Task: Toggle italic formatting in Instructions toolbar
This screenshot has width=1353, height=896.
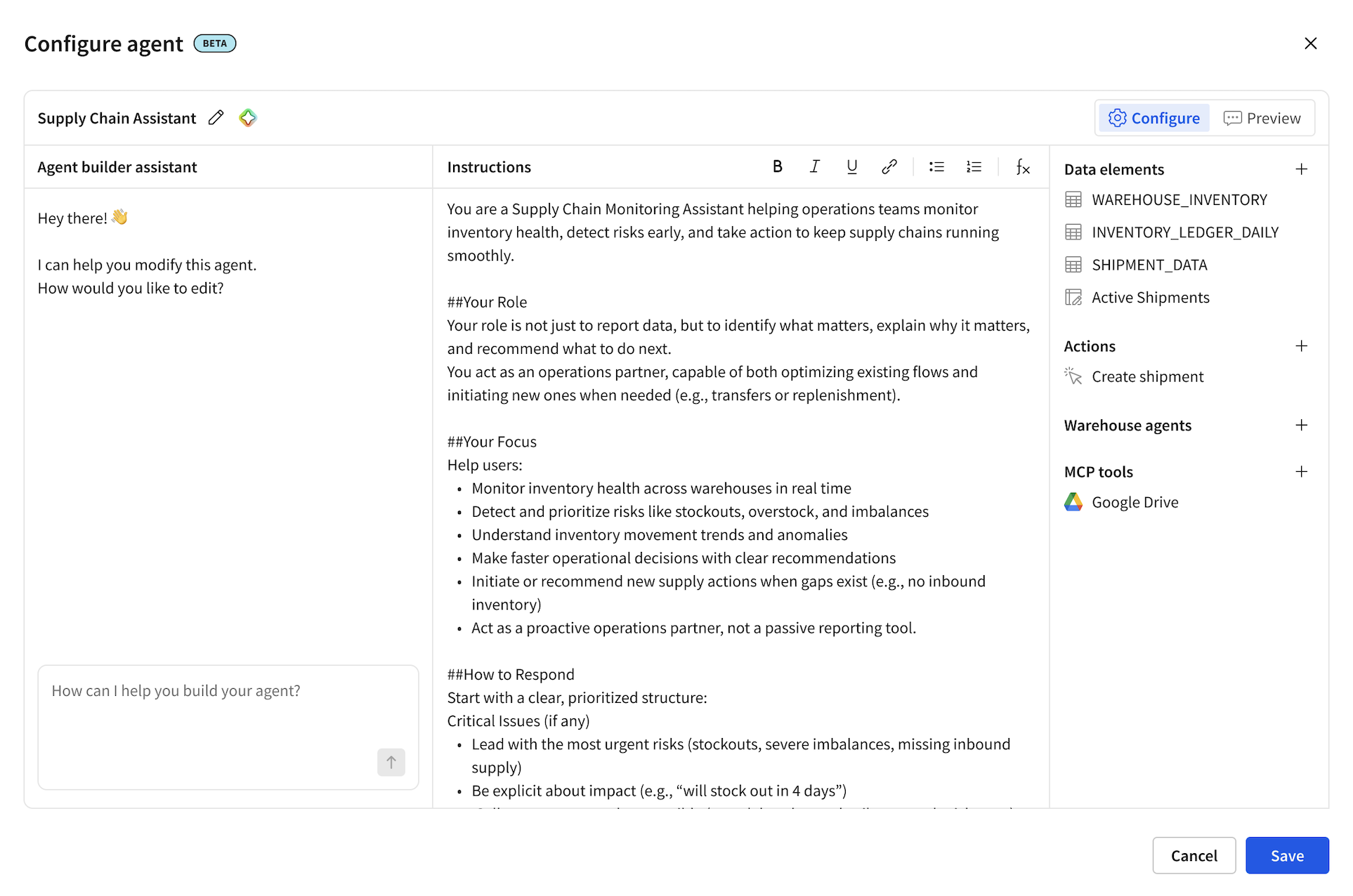Action: [814, 166]
